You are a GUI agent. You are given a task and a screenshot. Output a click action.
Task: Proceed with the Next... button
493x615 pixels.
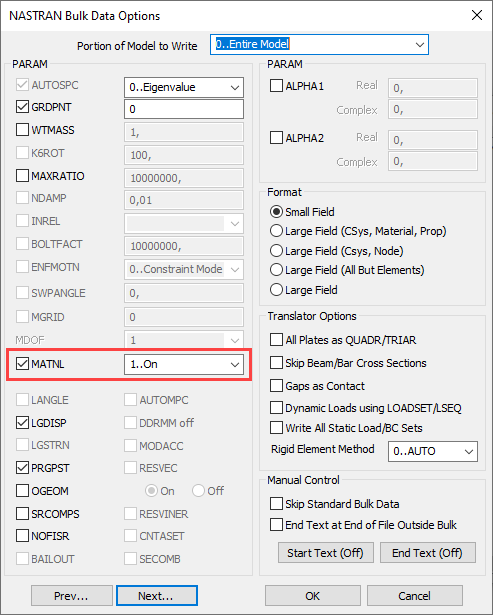(156, 596)
